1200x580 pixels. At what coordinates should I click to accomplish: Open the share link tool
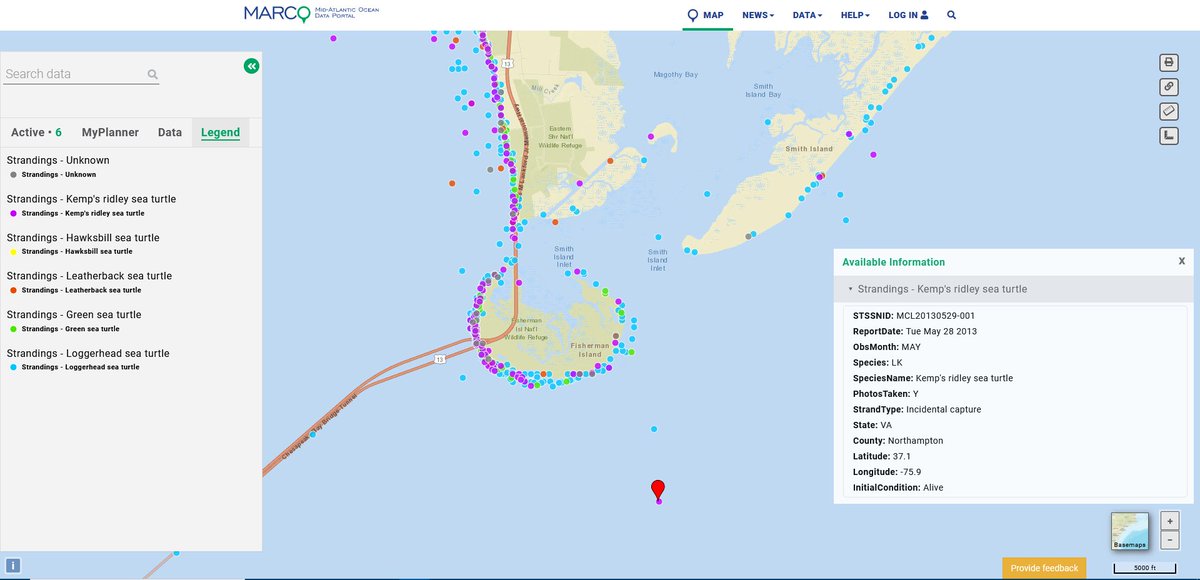pos(1168,87)
